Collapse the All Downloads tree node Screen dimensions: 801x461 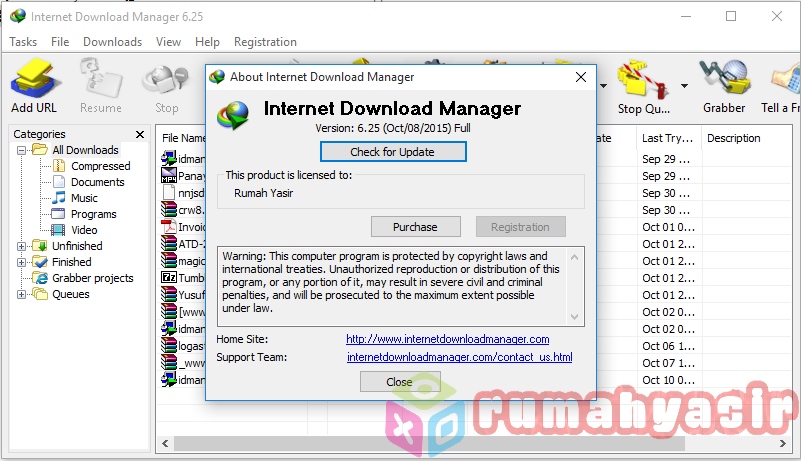click(x=21, y=150)
